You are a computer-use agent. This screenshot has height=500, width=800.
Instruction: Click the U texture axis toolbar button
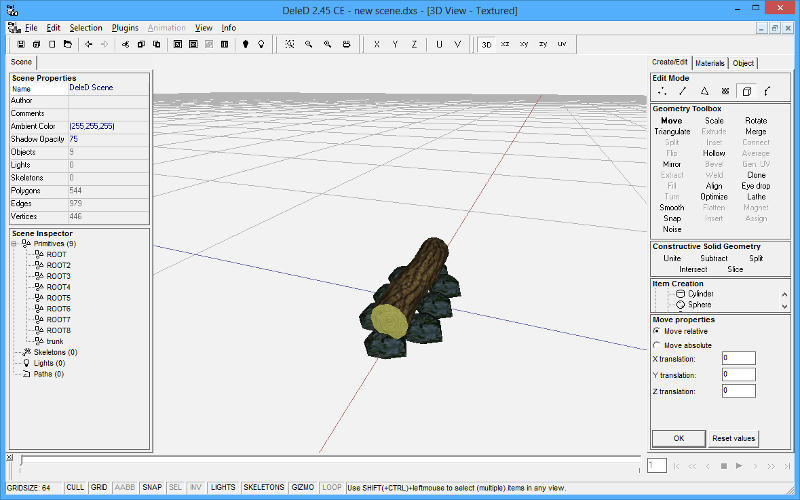(439, 44)
